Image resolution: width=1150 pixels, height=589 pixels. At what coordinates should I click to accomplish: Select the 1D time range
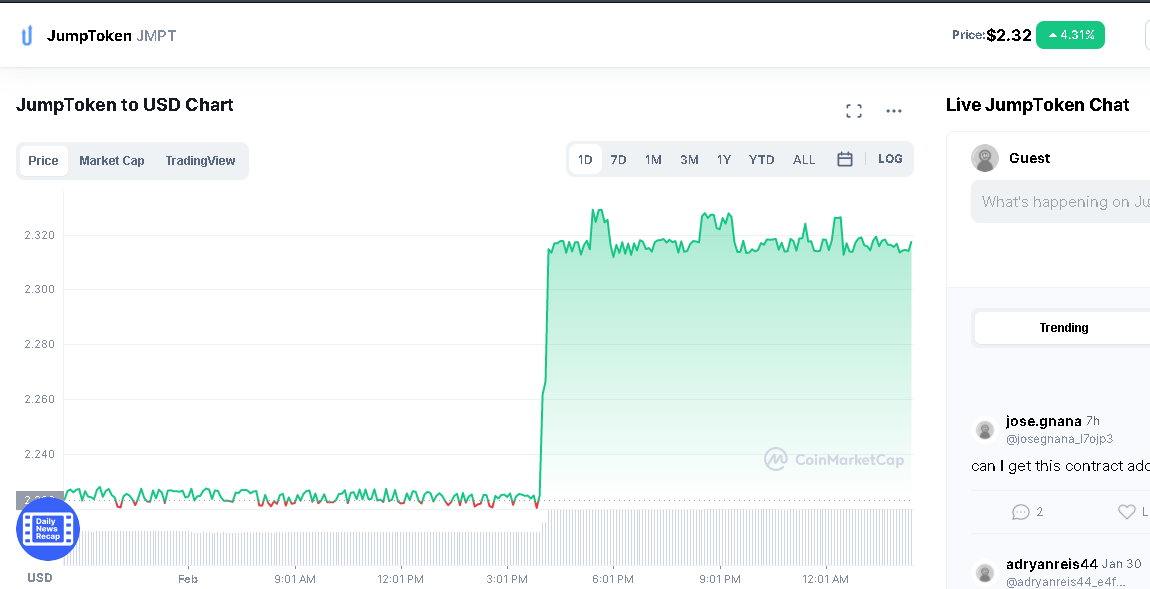[x=585, y=159]
